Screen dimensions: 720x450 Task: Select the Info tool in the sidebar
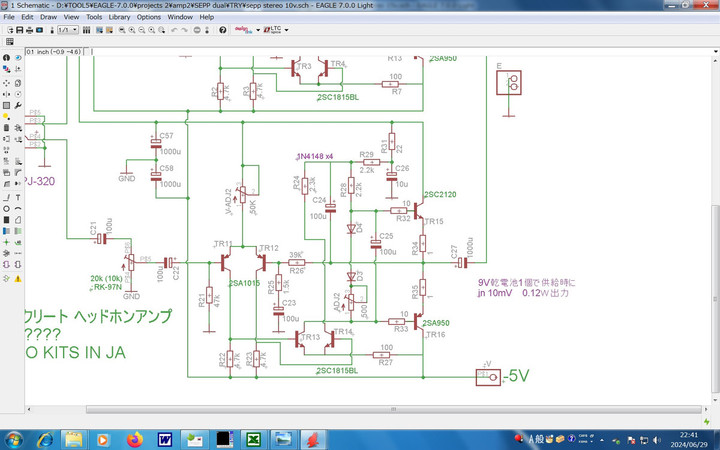pos(6,58)
